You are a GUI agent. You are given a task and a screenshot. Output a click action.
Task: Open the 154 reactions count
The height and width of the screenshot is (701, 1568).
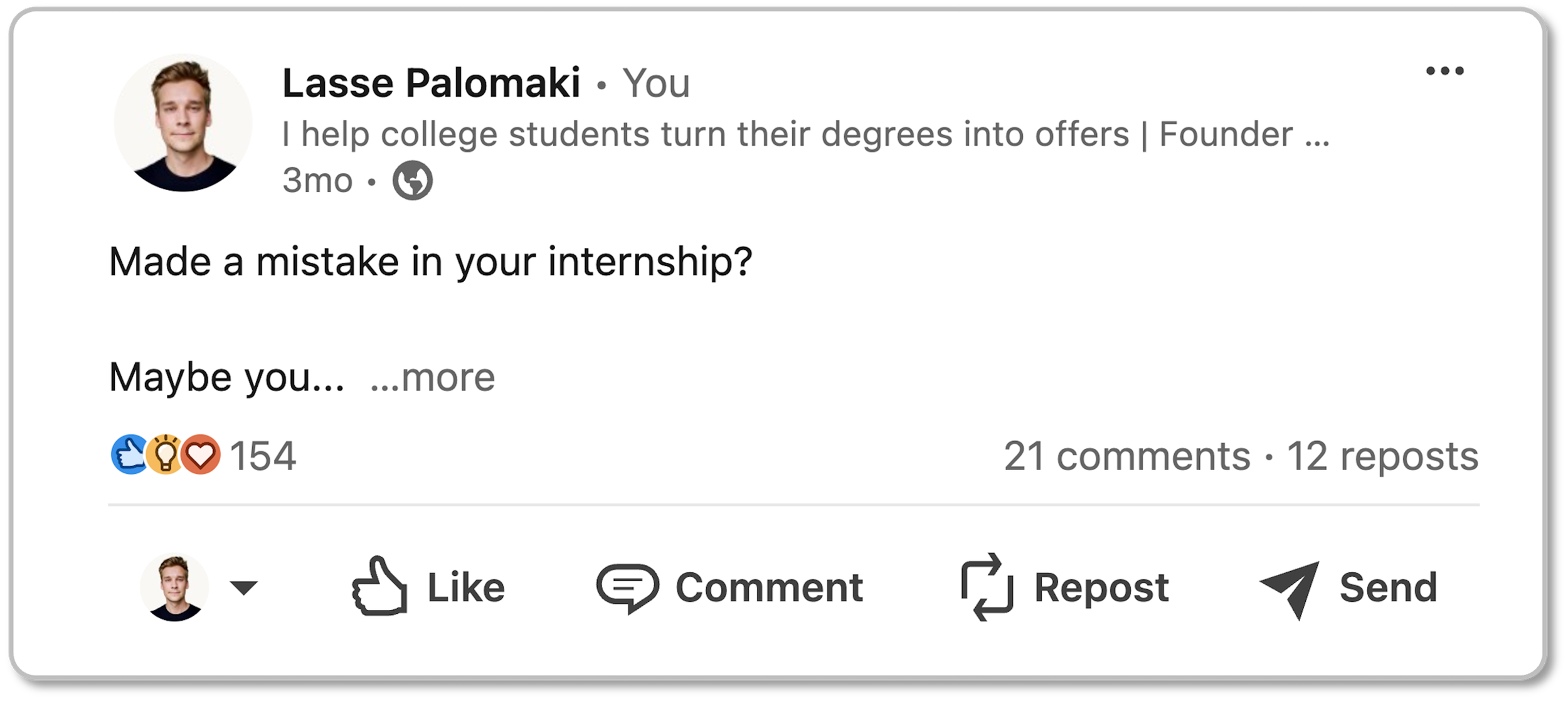pos(263,456)
